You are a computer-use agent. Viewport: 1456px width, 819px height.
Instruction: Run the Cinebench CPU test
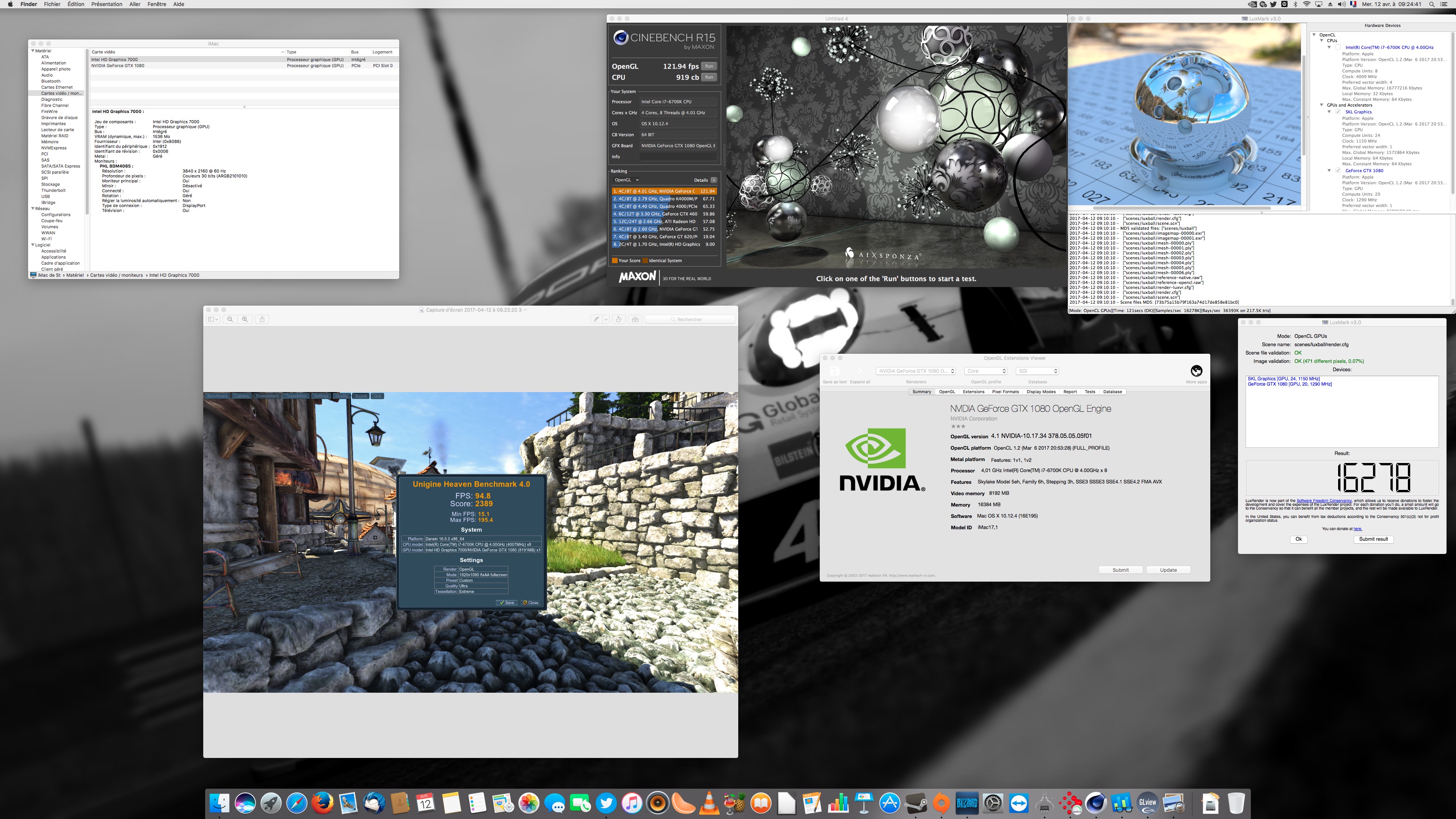point(709,77)
